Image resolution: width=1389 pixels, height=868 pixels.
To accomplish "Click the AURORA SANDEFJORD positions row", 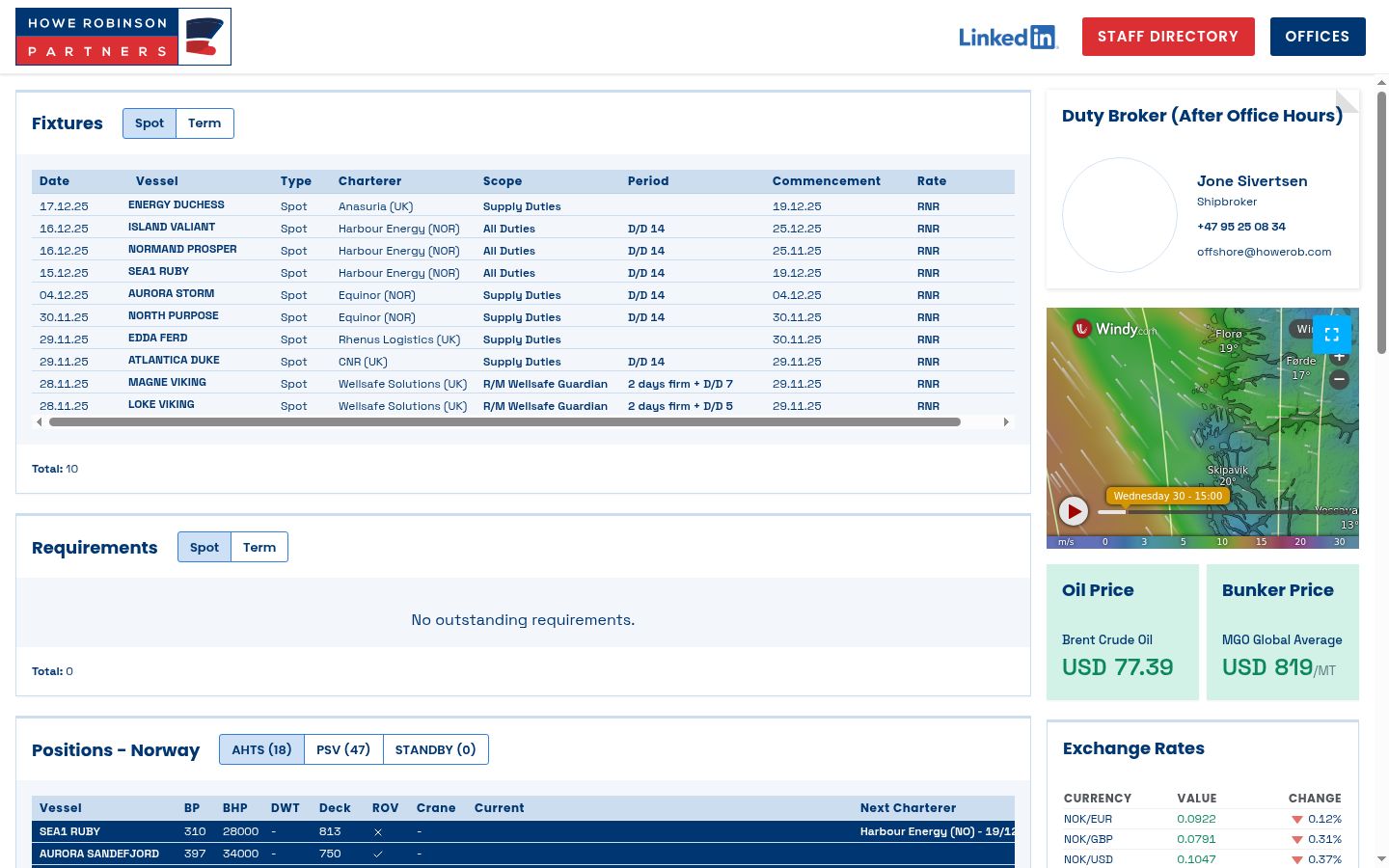I will point(523,854).
